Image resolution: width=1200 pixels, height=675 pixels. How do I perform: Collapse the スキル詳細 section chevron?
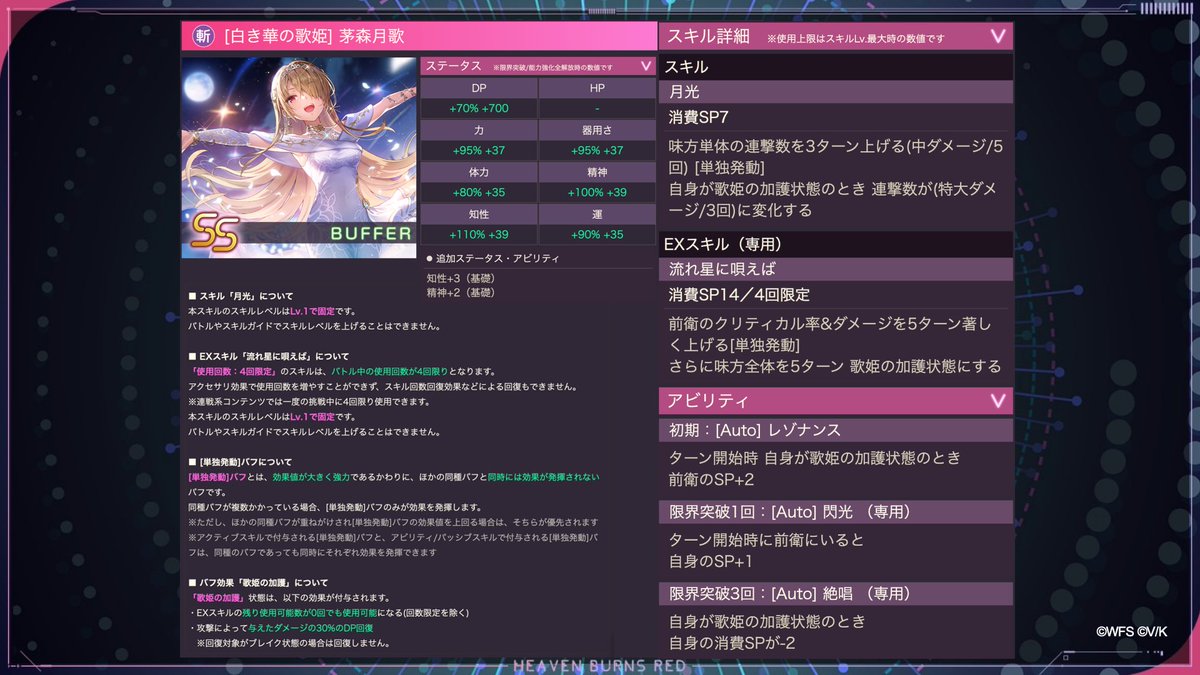coord(997,37)
